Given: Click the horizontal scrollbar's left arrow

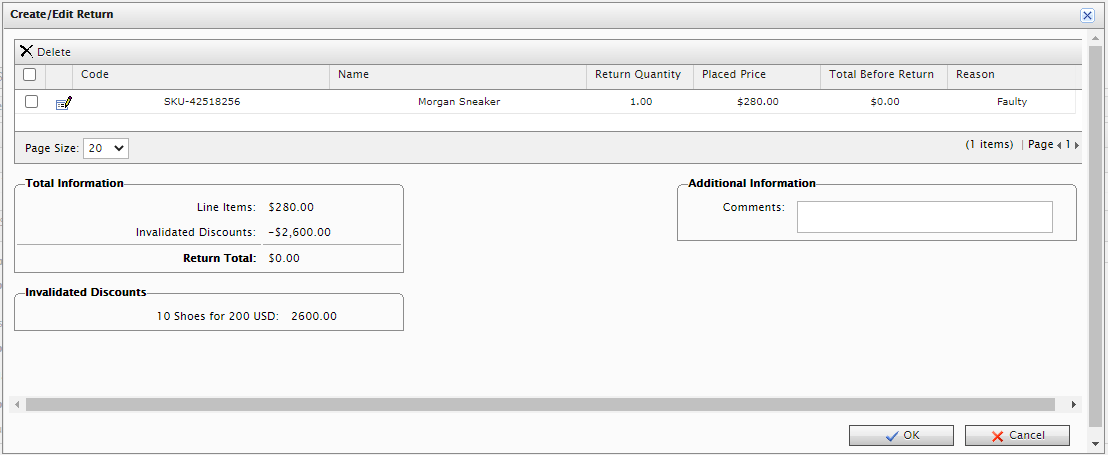Looking at the screenshot, I should click(x=15, y=405).
